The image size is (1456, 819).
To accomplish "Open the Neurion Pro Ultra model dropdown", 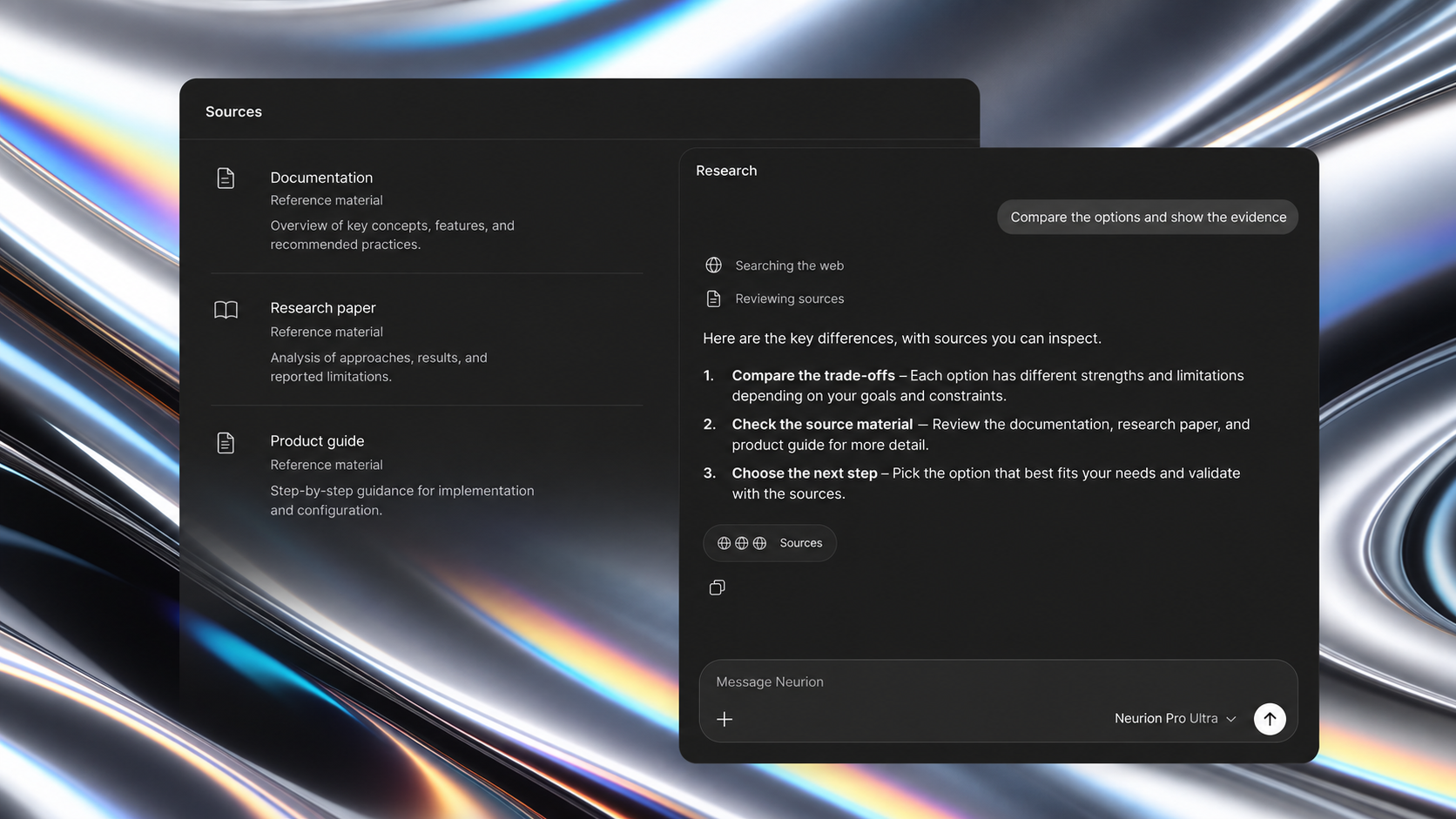I will [1176, 718].
